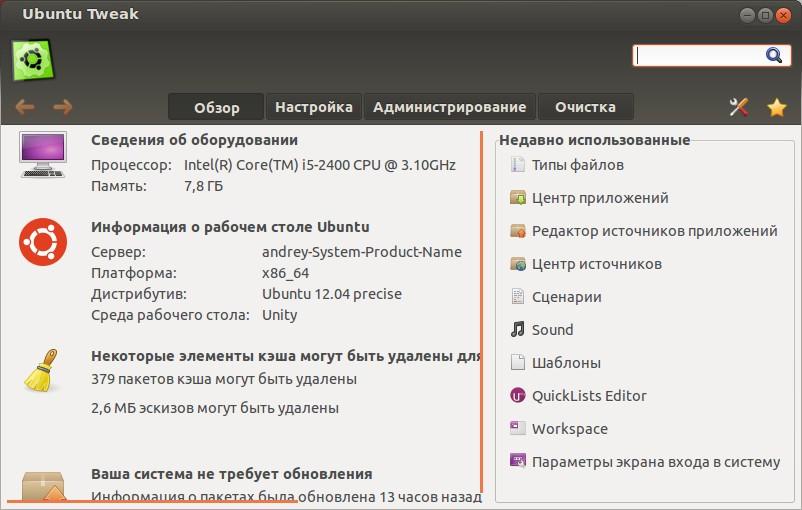Click the purple QuickLists Editor icon

[518, 395]
